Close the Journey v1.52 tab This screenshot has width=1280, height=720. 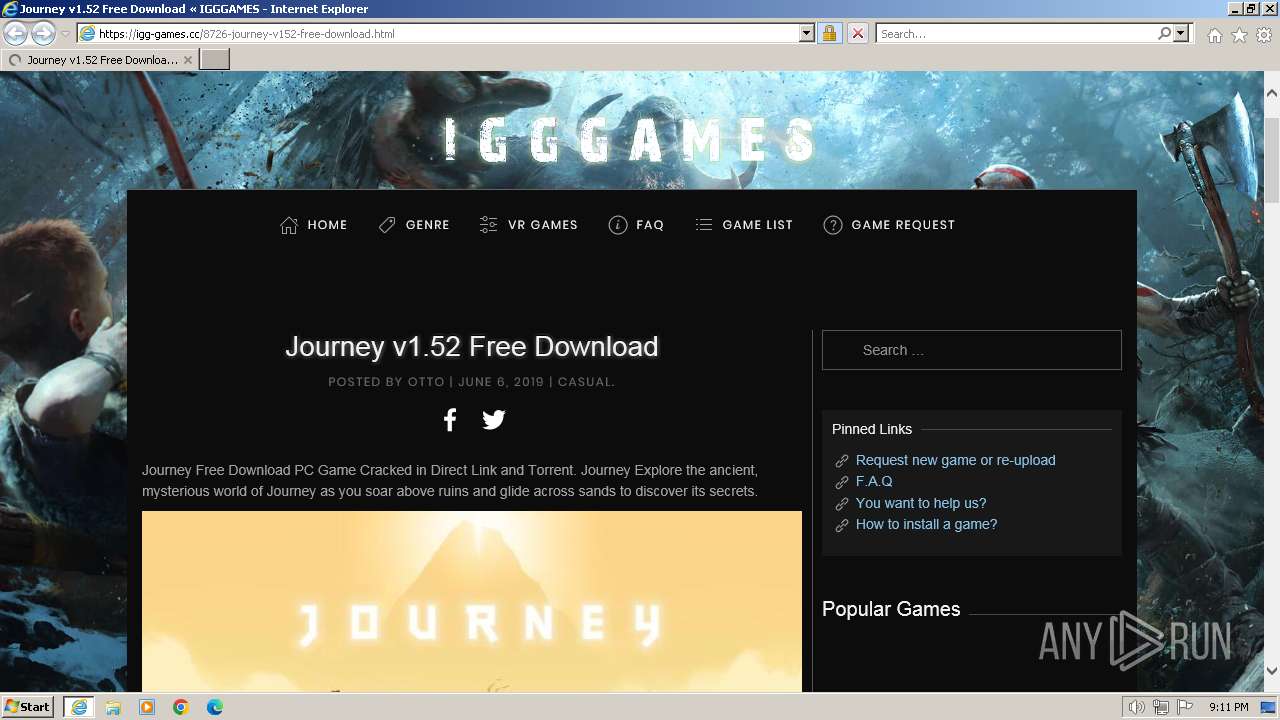[188, 60]
